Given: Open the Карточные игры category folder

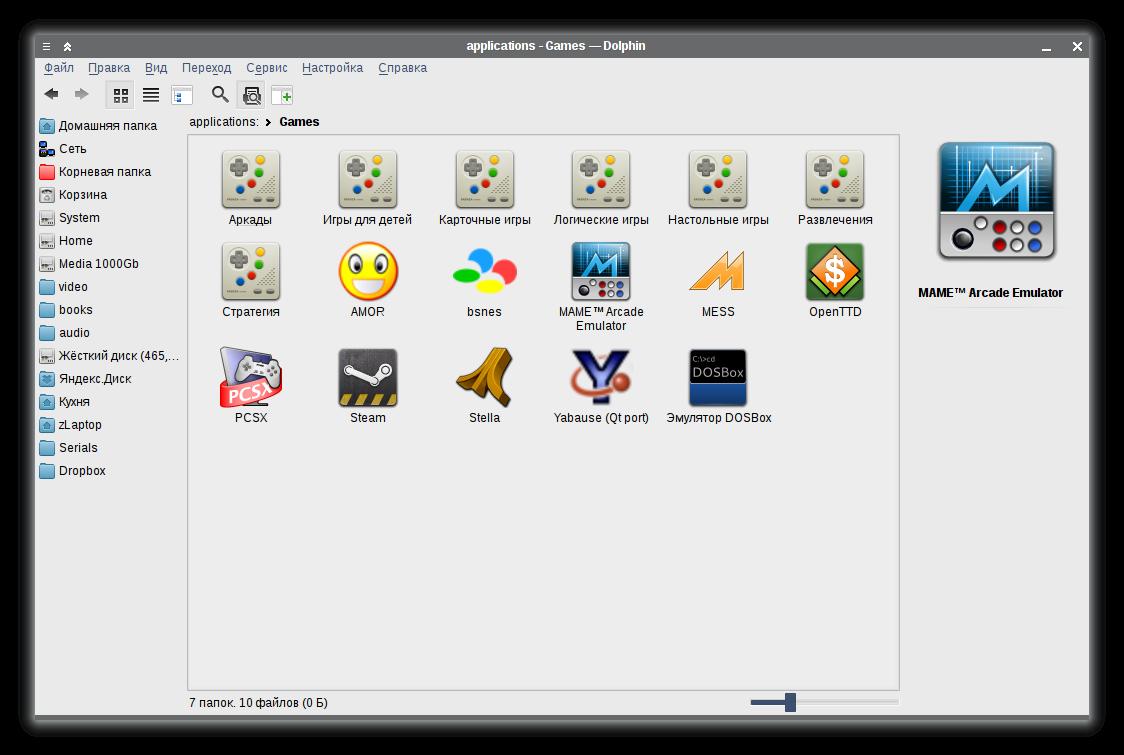Looking at the screenshot, I should [x=485, y=189].
